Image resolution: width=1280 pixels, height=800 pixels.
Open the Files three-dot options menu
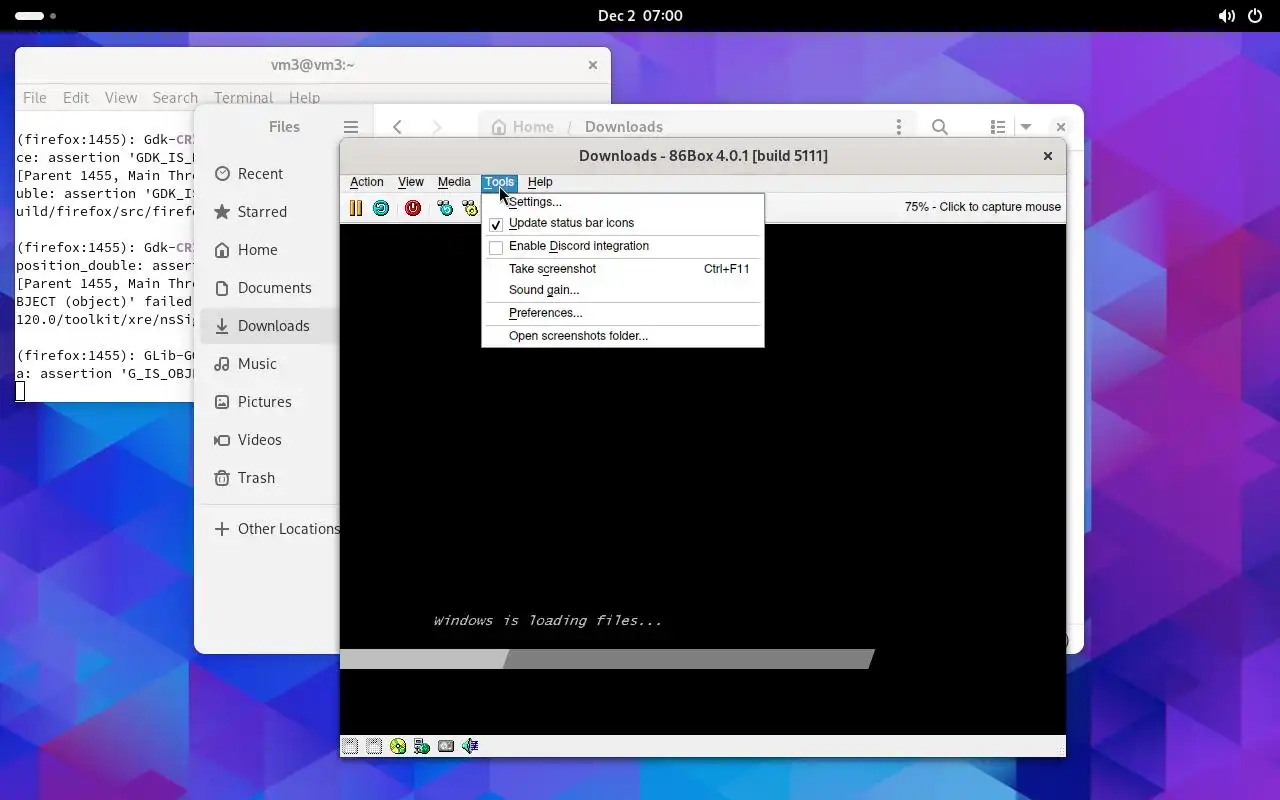(899, 127)
